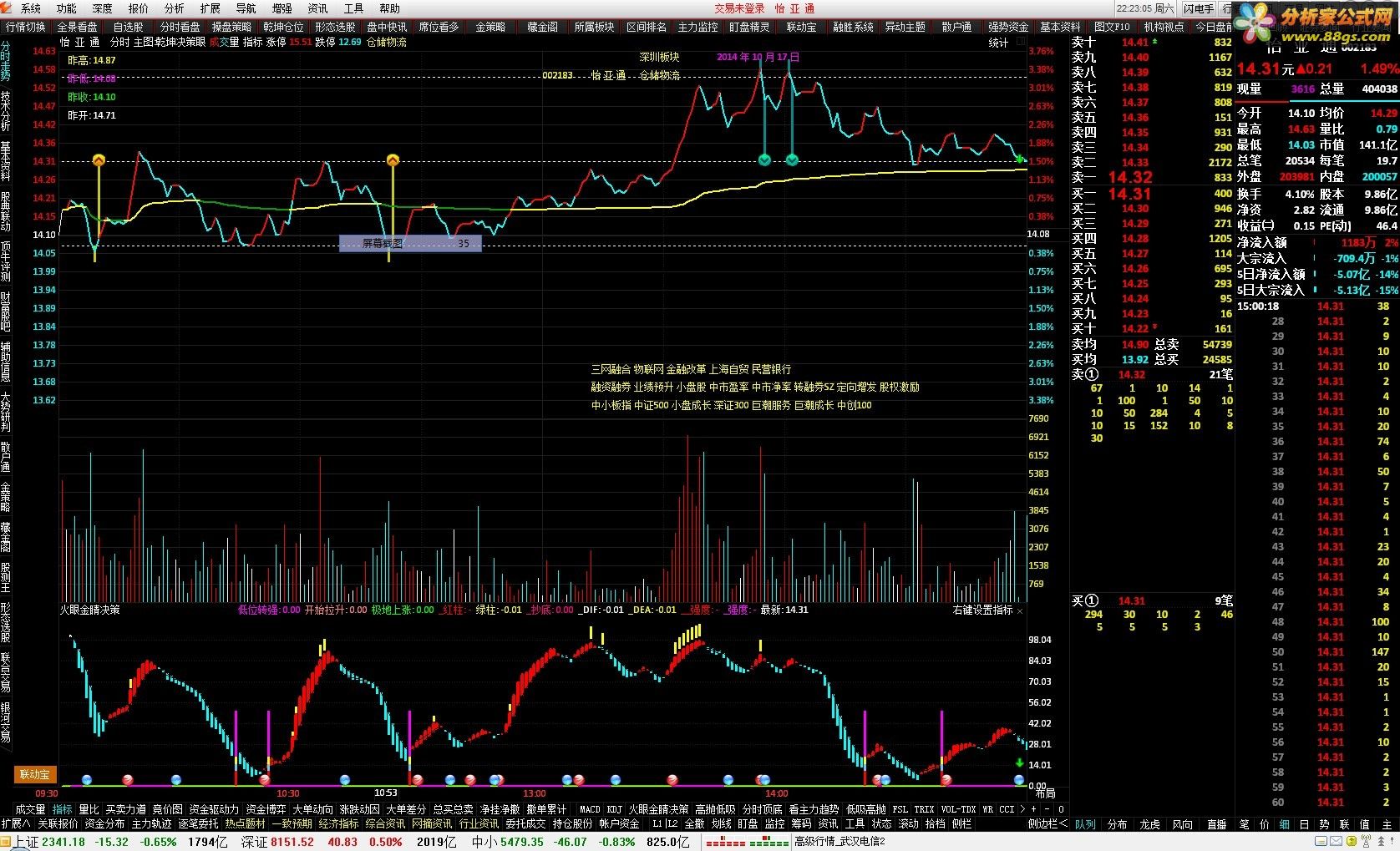Viewport: 1400px width, 851px height.
Task: Select the 主 view toggle
Action: tap(1387, 824)
